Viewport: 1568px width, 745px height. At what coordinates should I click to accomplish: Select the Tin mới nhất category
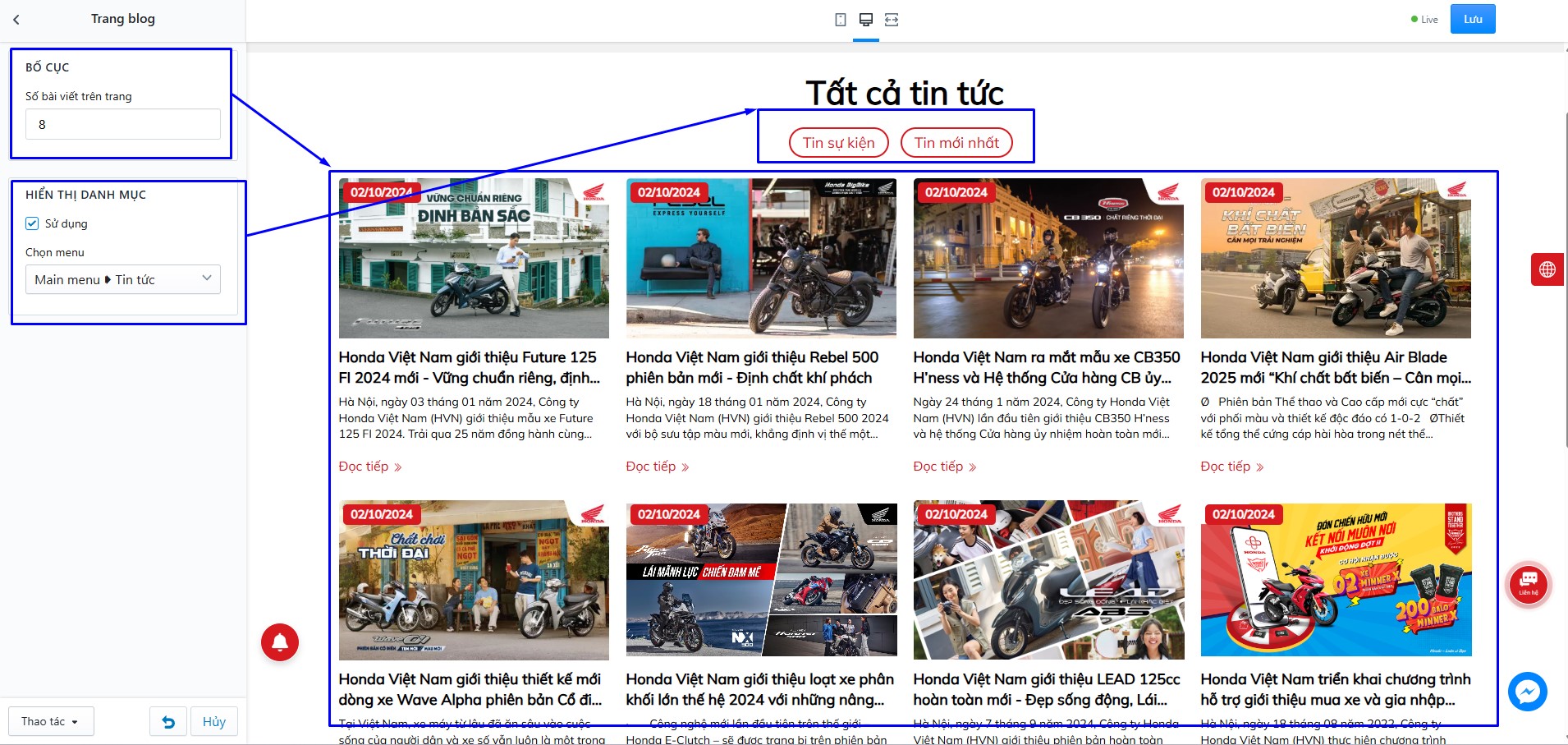click(957, 143)
